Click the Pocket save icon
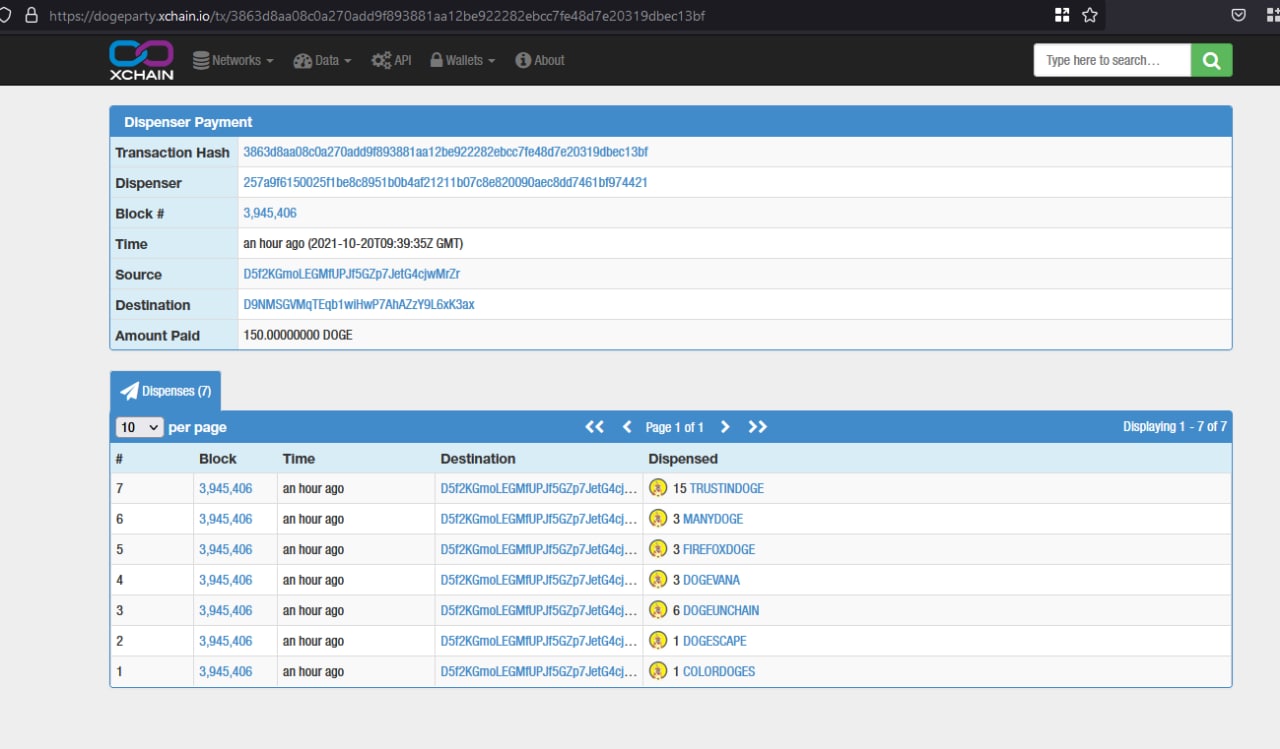The image size is (1280, 749). point(1238,15)
